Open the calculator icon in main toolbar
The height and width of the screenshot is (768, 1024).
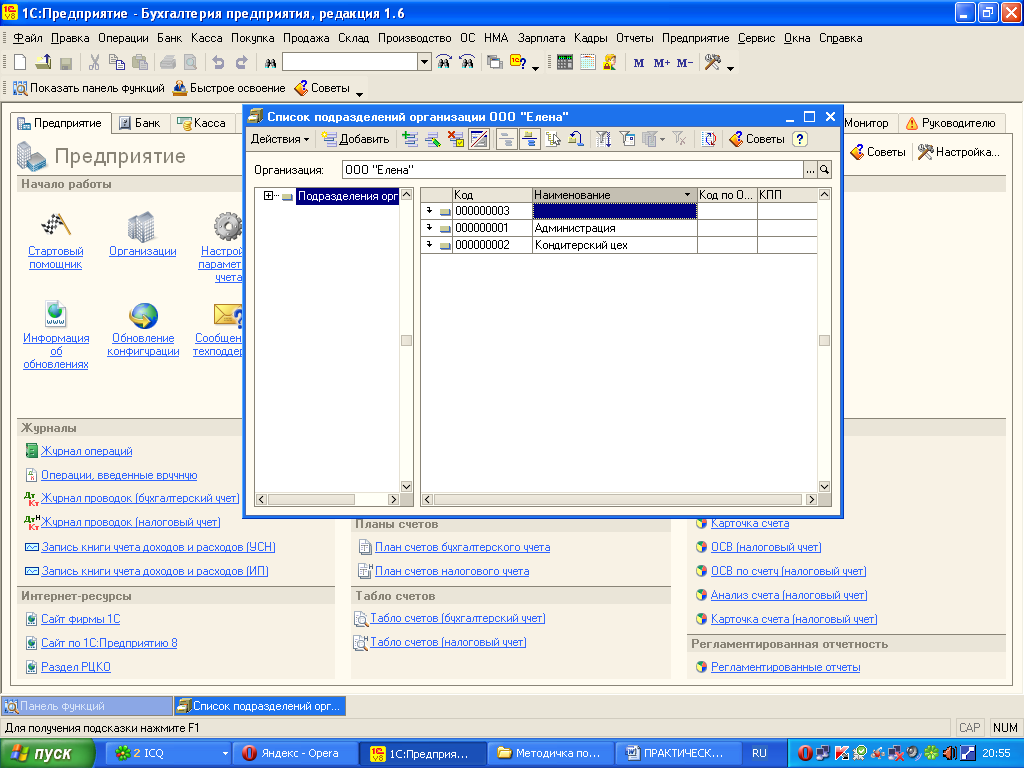pos(565,63)
